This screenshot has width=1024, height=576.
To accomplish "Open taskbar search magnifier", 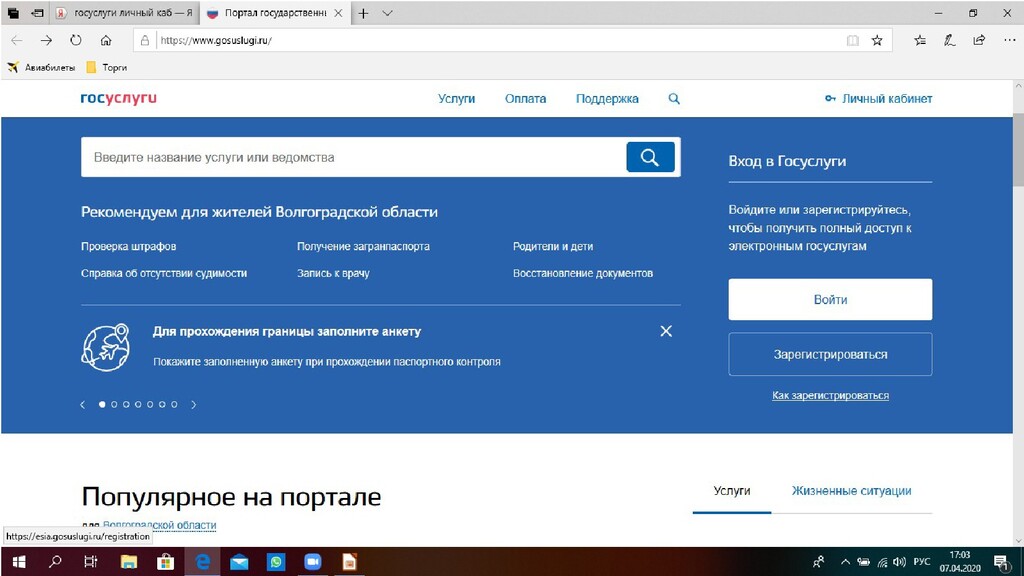I will click(55, 562).
